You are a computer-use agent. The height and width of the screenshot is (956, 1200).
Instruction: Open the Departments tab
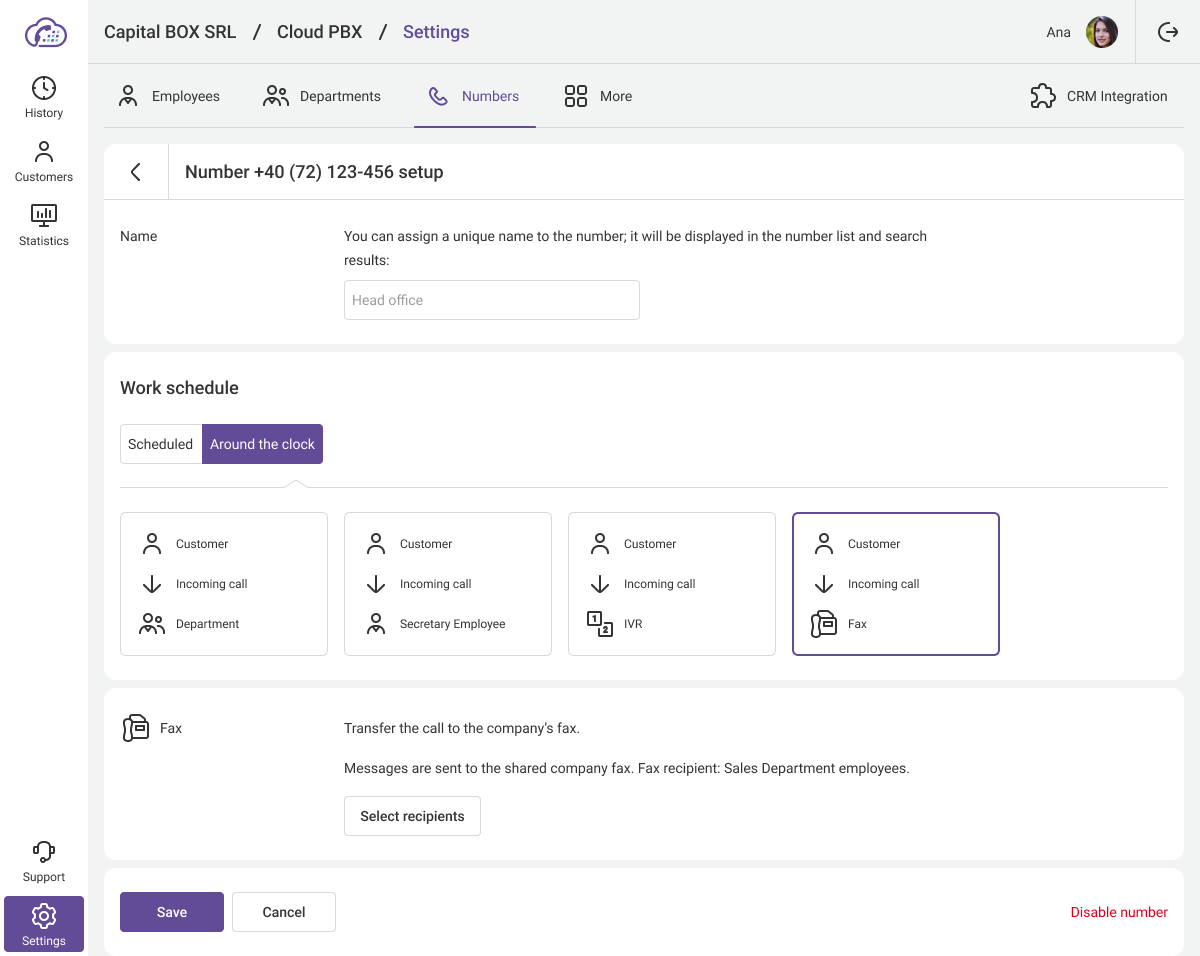pyautogui.click(x=322, y=96)
